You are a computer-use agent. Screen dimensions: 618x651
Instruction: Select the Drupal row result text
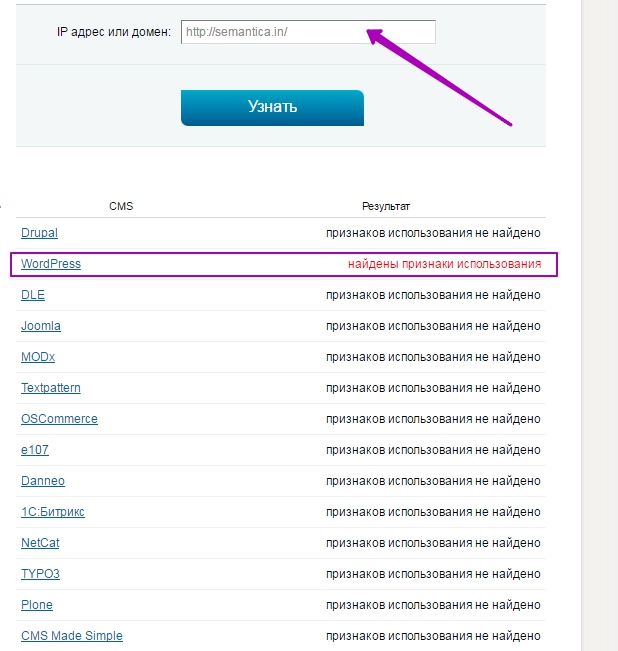point(433,233)
